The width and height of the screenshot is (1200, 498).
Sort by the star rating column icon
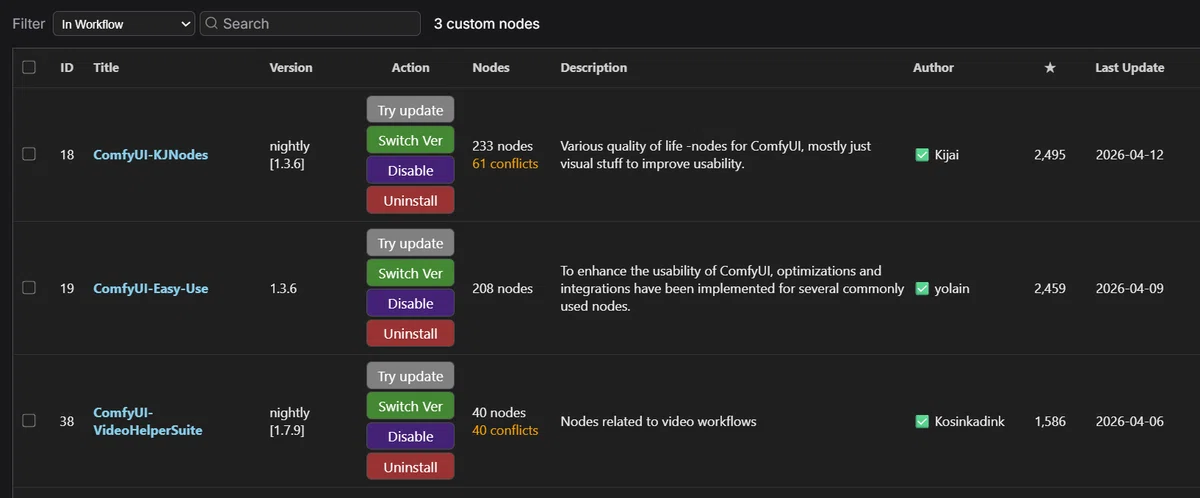(1050, 68)
